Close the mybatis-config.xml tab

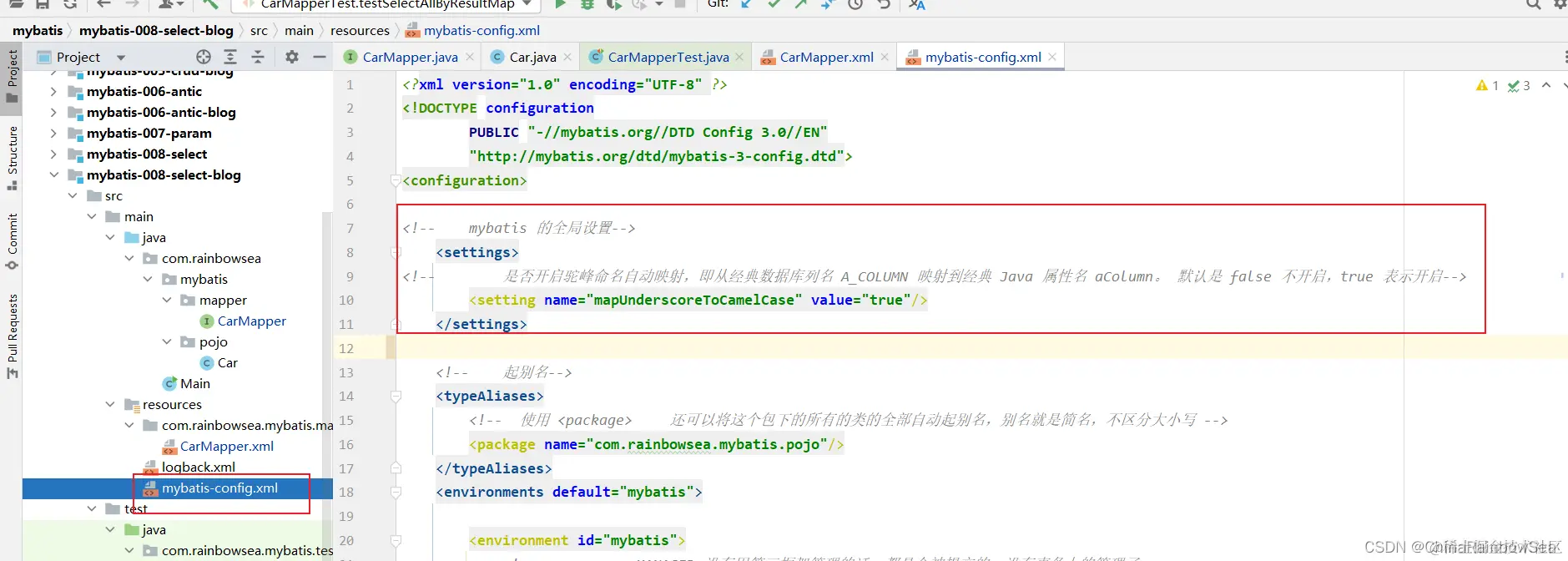[1052, 57]
